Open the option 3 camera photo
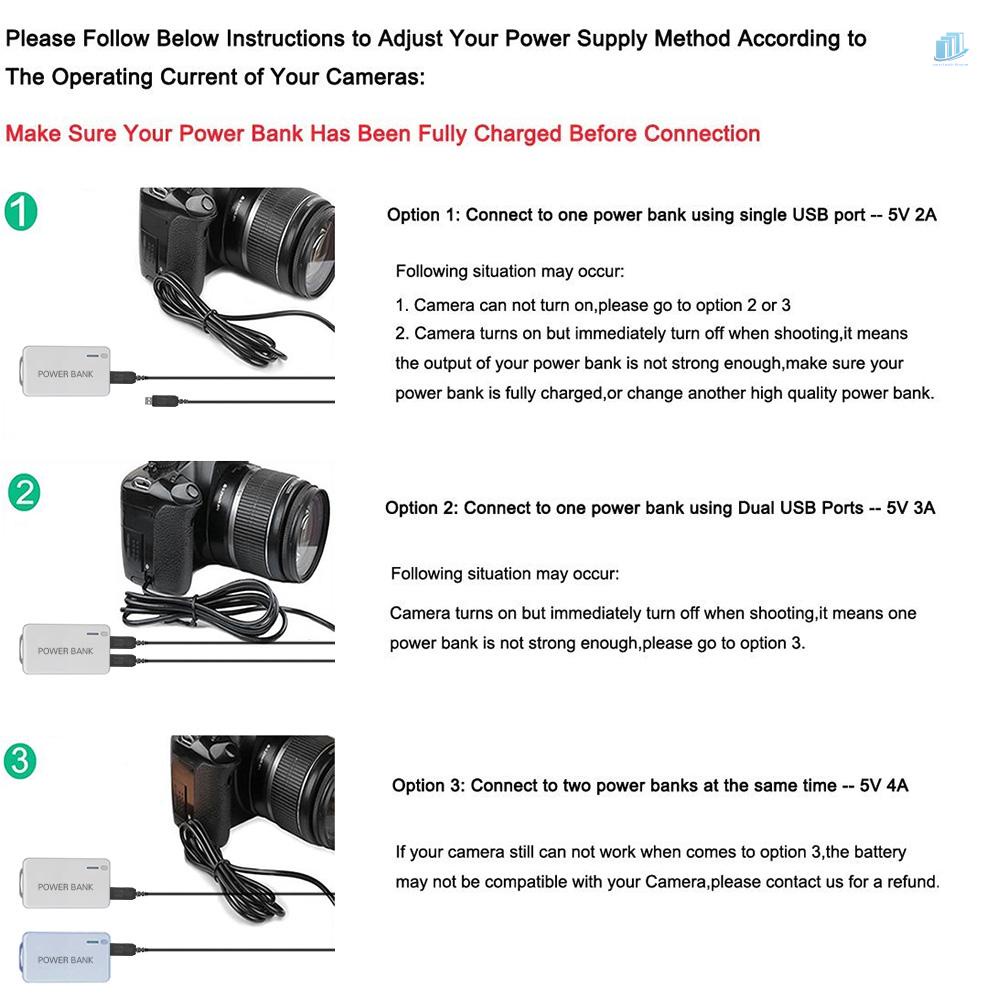1000x1000 pixels. pos(253,826)
